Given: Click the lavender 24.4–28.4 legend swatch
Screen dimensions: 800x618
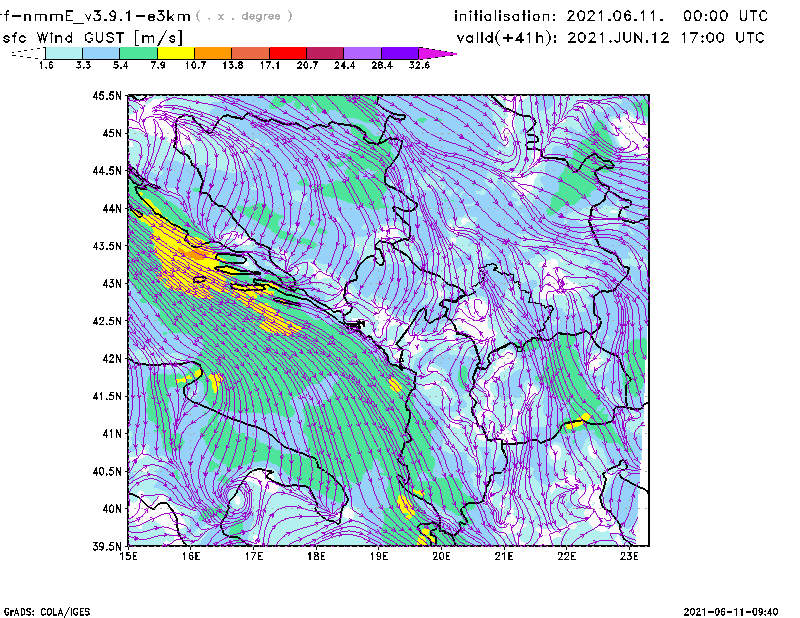Looking at the screenshot, I should click(362, 53).
